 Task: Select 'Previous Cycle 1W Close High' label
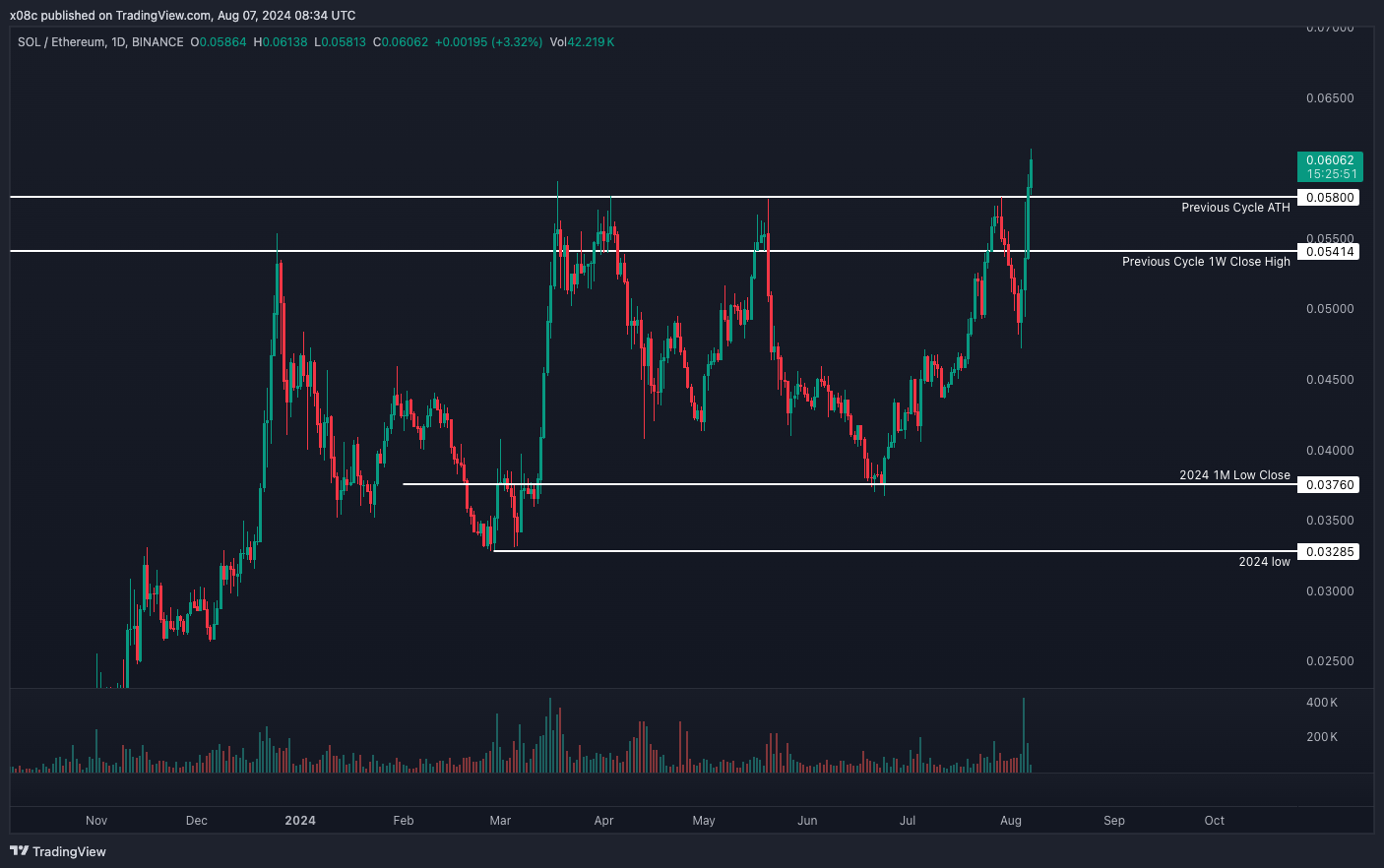(1205, 262)
